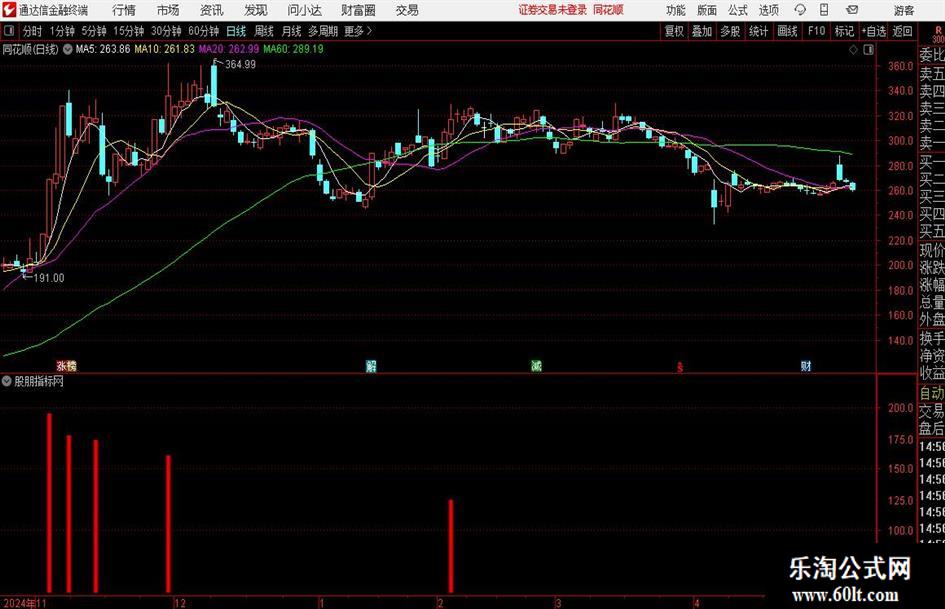
Task: Open the 财富圈 menu
Action: [358, 10]
